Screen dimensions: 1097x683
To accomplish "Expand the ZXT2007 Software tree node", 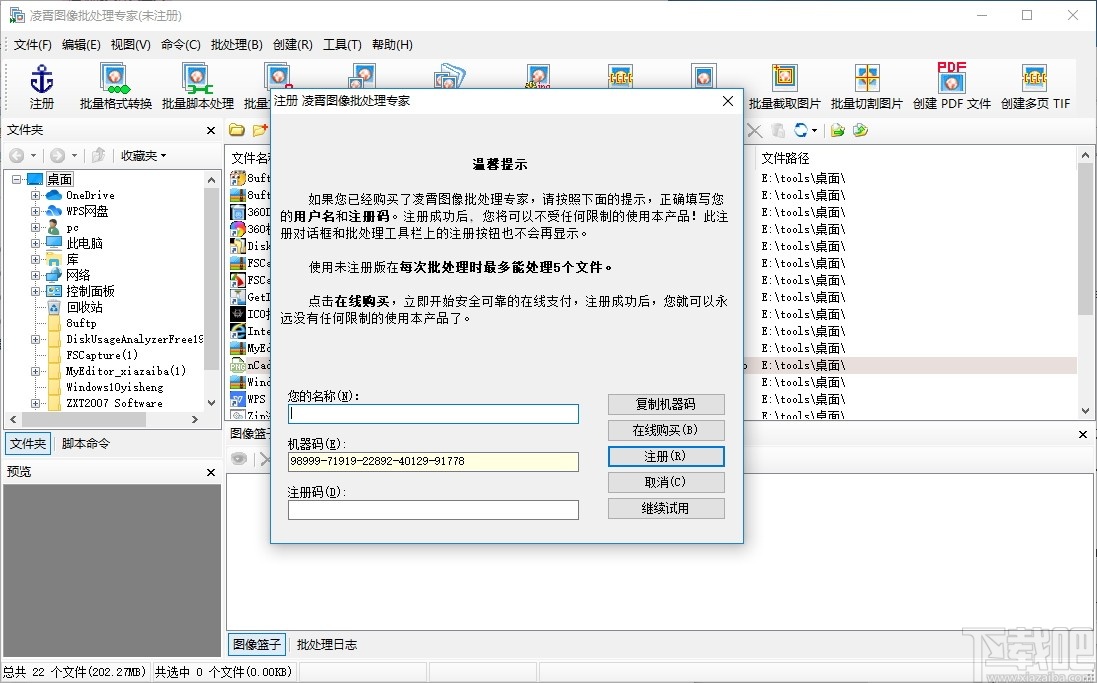I will (x=35, y=403).
